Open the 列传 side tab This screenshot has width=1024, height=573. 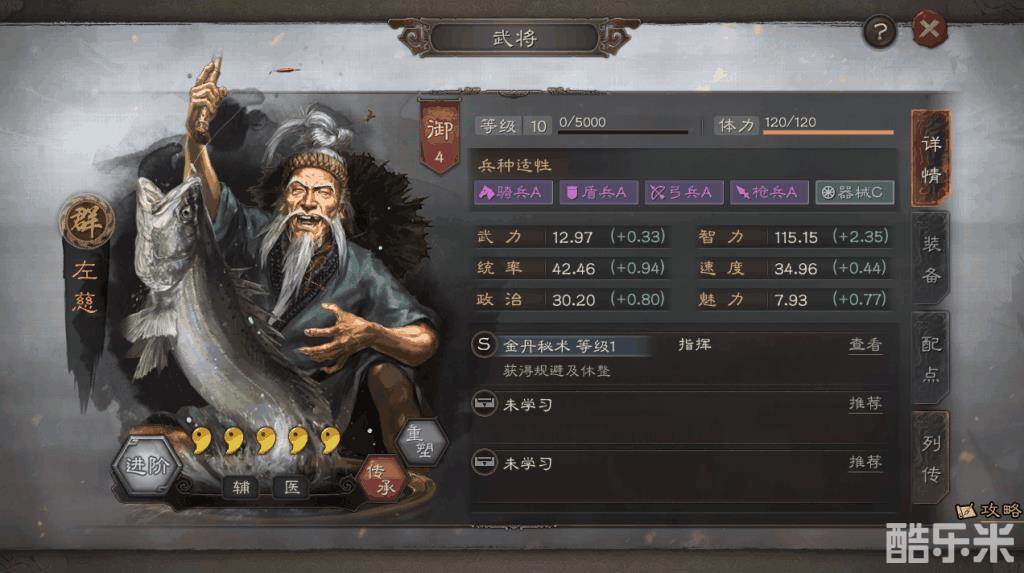coord(931,457)
